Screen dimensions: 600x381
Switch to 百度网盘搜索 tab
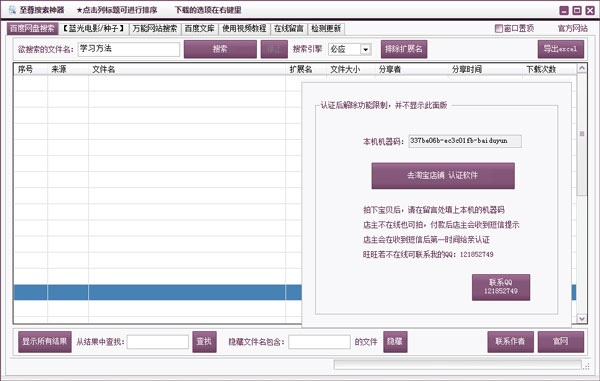pos(32,29)
